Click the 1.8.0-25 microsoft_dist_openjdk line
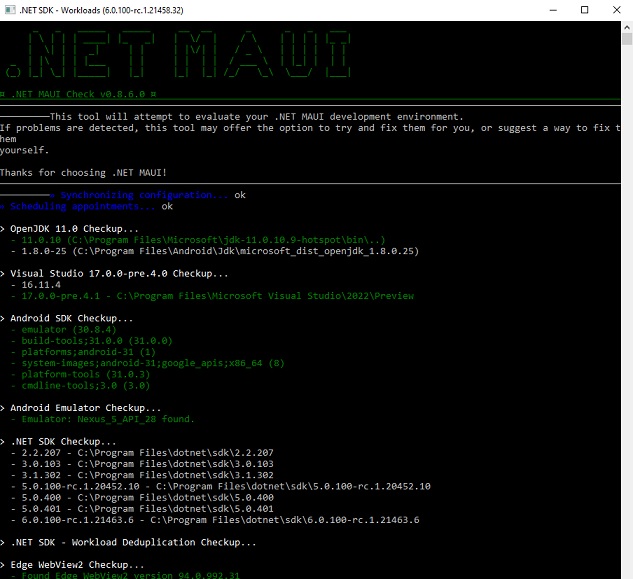The width and height of the screenshot is (633, 579). (215, 251)
